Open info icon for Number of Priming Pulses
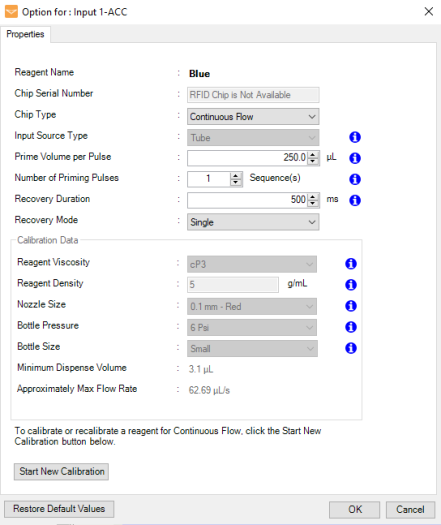This screenshot has height=525, width=441. (x=355, y=179)
